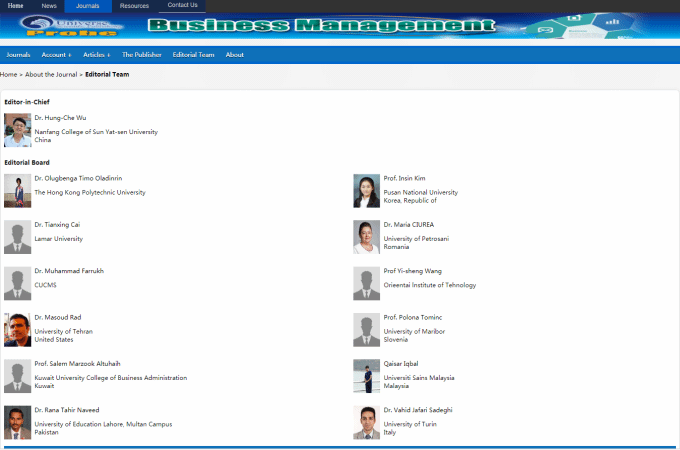Viewport: 680px width, 450px height.
Task: Click Dr. Tianxing Cai's placeholder avatar
Action: [x=17, y=237]
